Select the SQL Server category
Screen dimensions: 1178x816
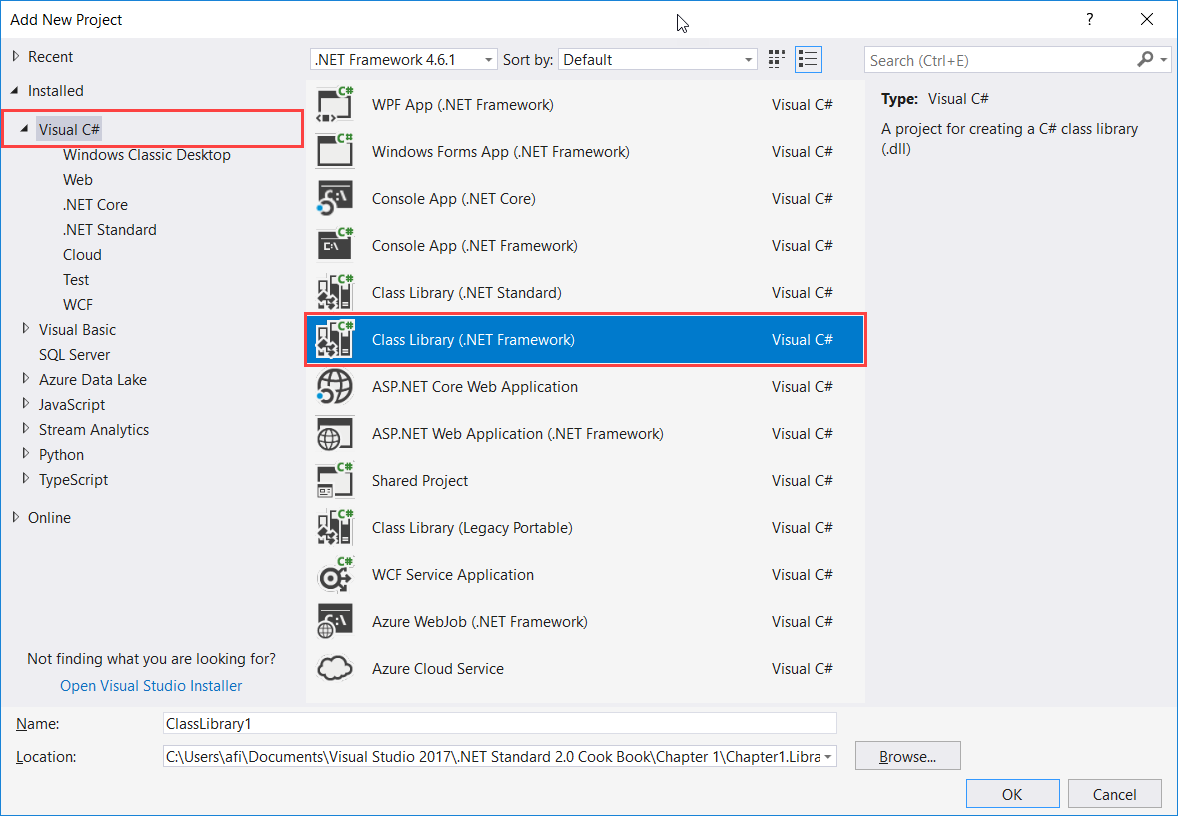pyautogui.click(x=74, y=355)
